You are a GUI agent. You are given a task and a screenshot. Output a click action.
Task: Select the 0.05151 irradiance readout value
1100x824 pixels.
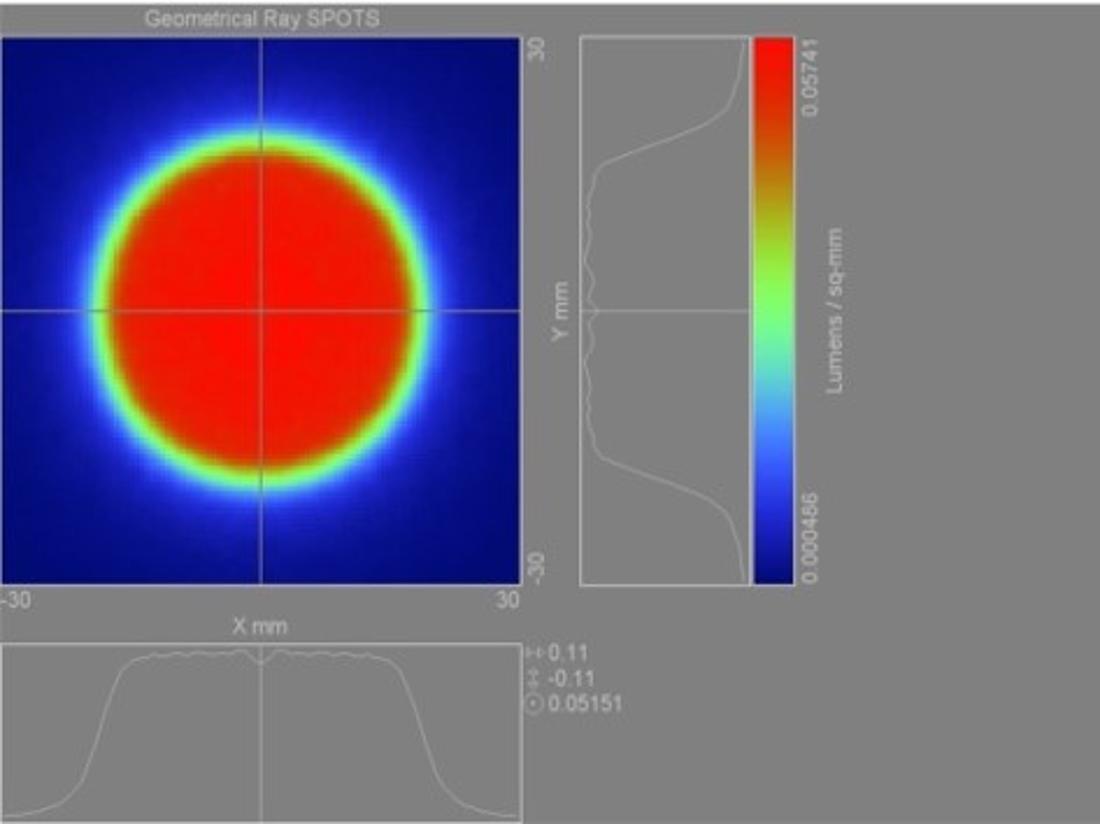tap(585, 704)
